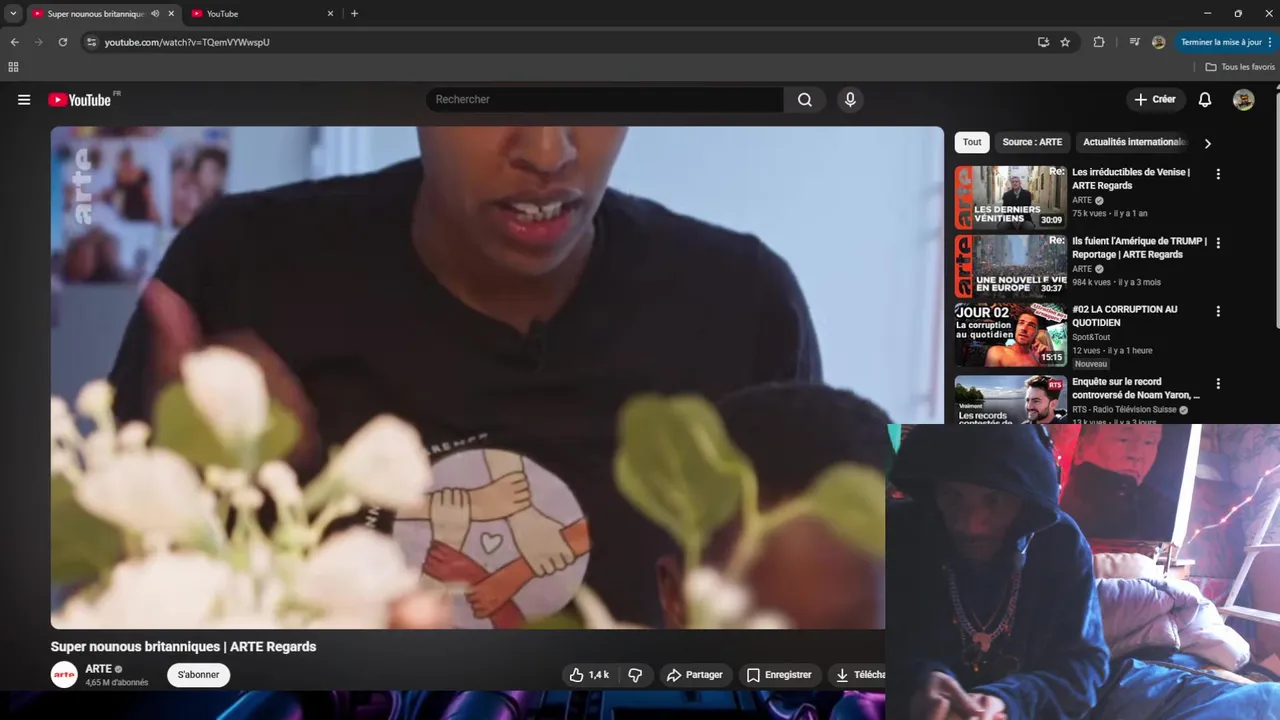Open the Créer button
The width and height of the screenshot is (1280, 720).
coord(1155,100)
